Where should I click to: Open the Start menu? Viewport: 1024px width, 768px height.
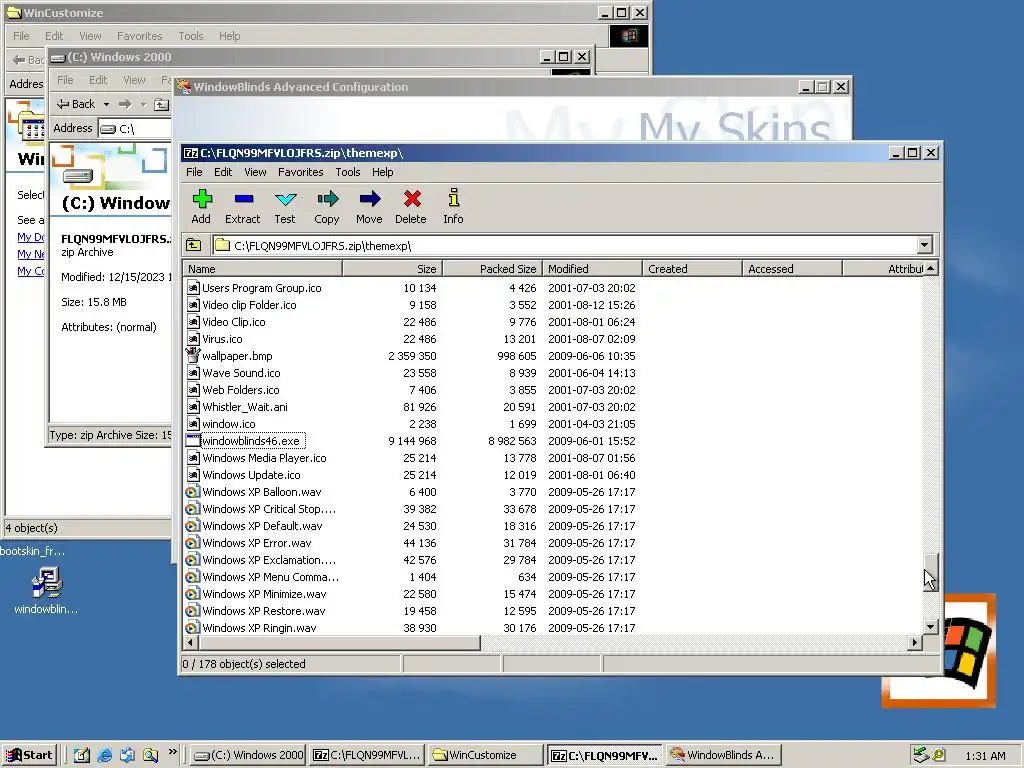point(30,755)
